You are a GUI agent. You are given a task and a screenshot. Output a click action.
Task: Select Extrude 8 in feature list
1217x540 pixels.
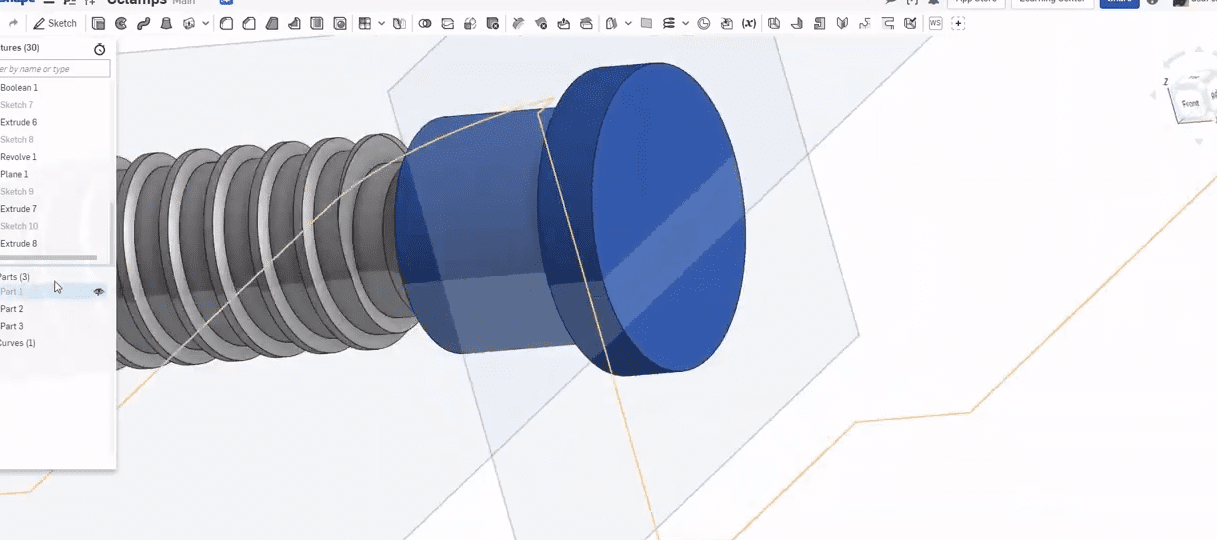pyautogui.click(x=19, y=244)
